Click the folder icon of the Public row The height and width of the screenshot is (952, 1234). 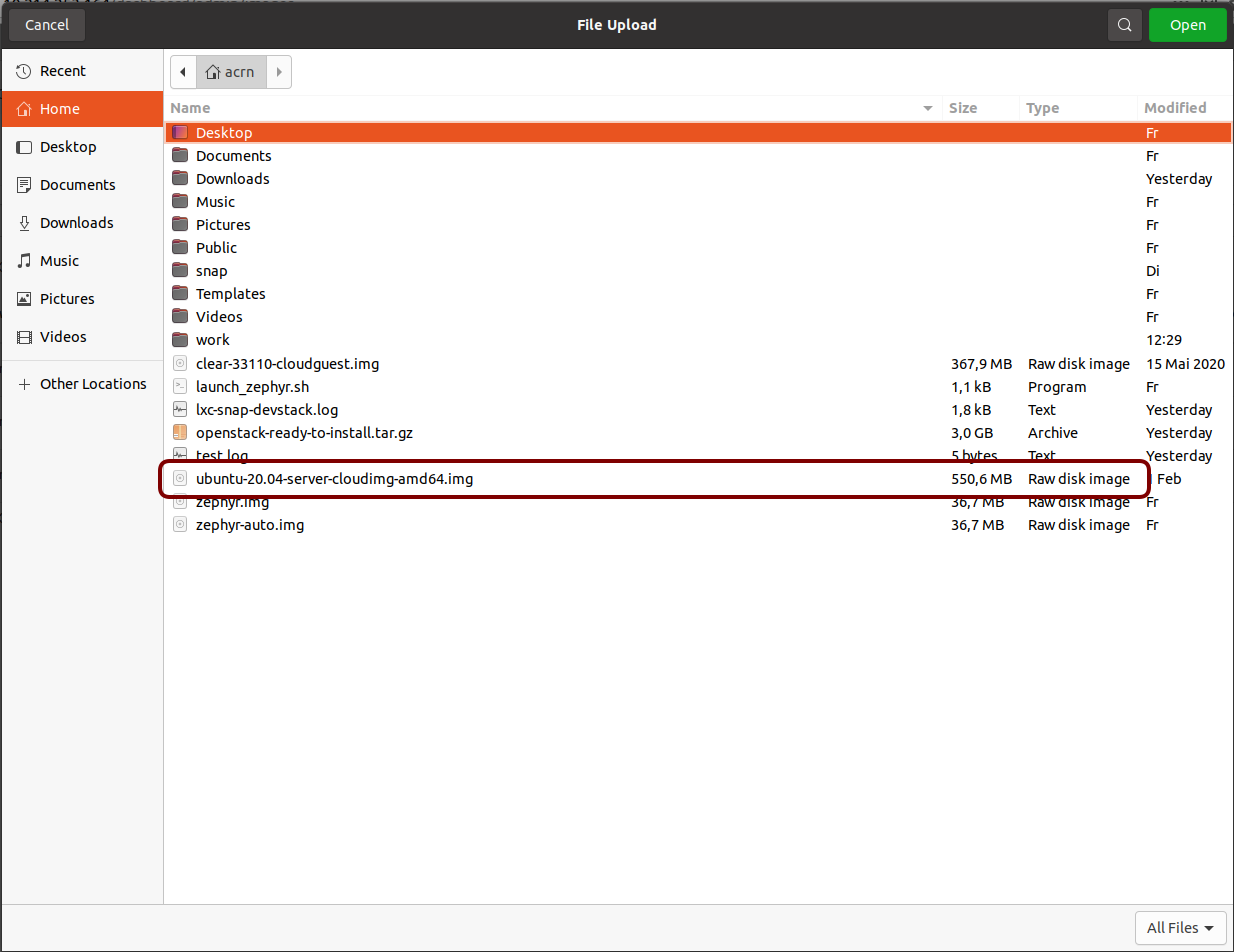click(x=180, y=247)
